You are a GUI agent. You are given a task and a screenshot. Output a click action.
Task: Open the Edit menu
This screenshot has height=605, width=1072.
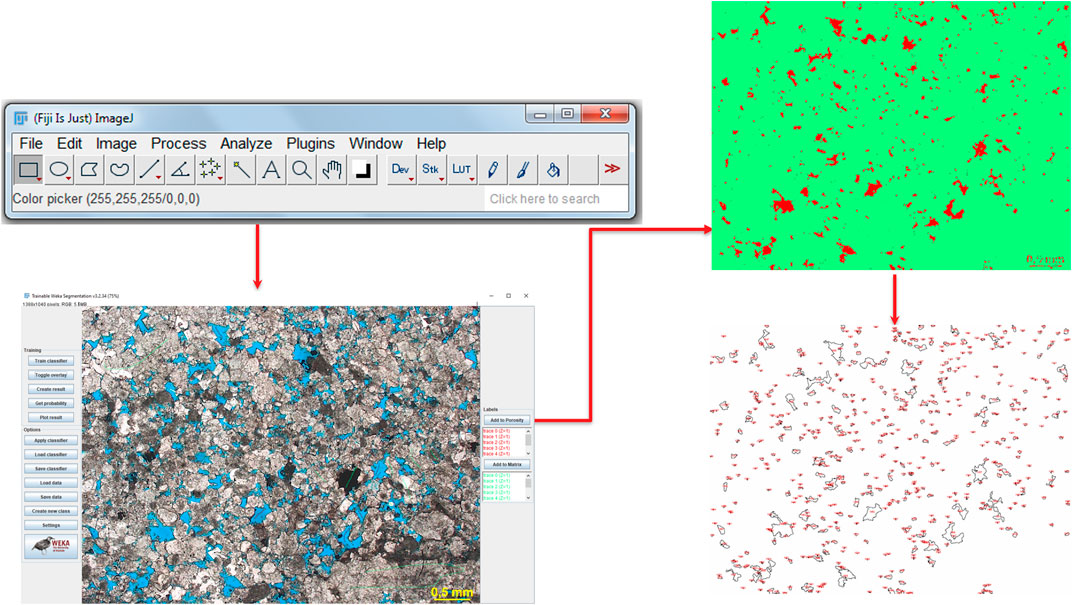(69, 144)
